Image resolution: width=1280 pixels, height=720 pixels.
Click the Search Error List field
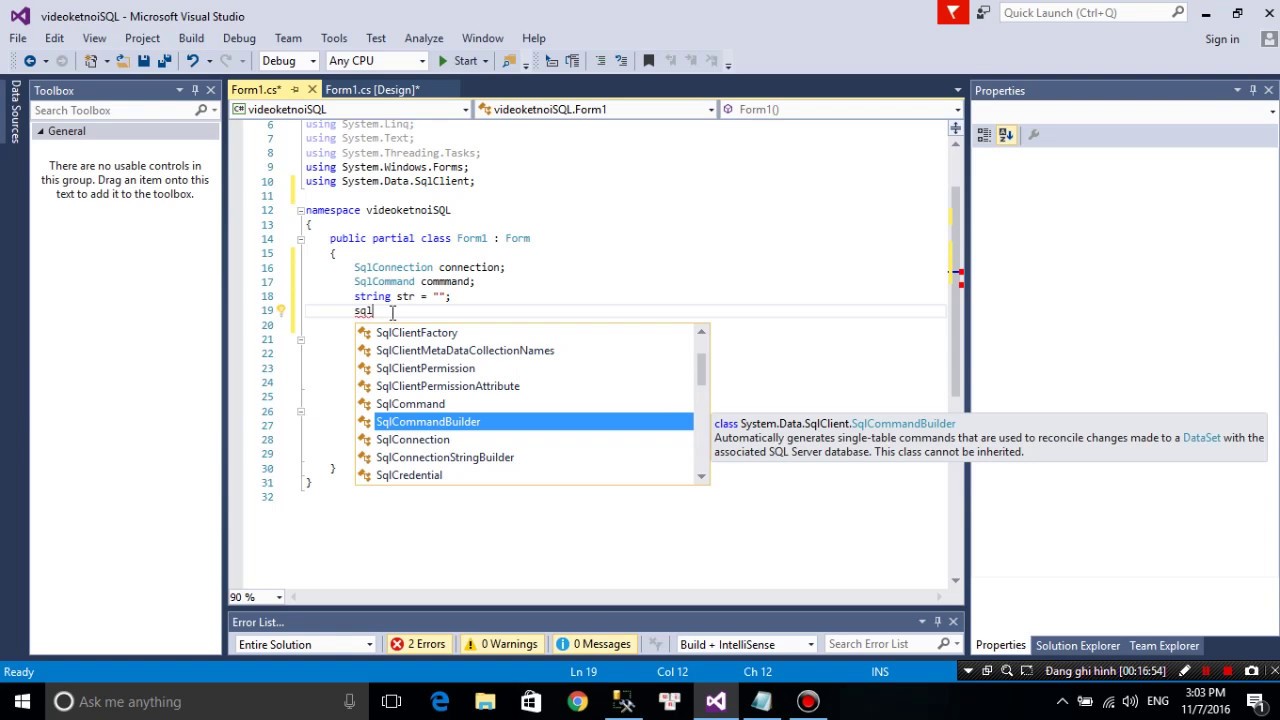coord(881,644)
